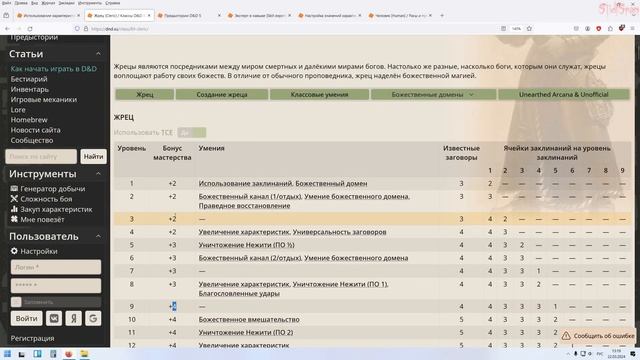The width and height of the screenshot is (640, 360).
Task: Open Как начать играть в D&D
Action: coord(53,69)
